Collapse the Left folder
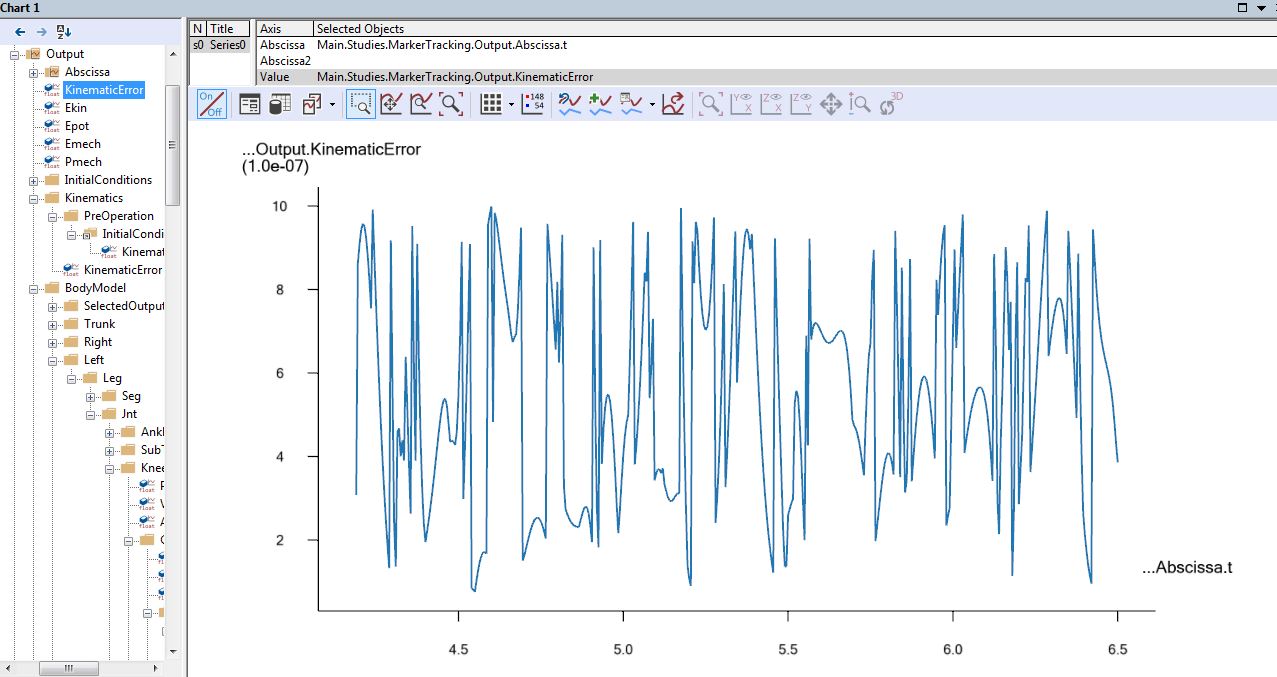 point(52,360)
